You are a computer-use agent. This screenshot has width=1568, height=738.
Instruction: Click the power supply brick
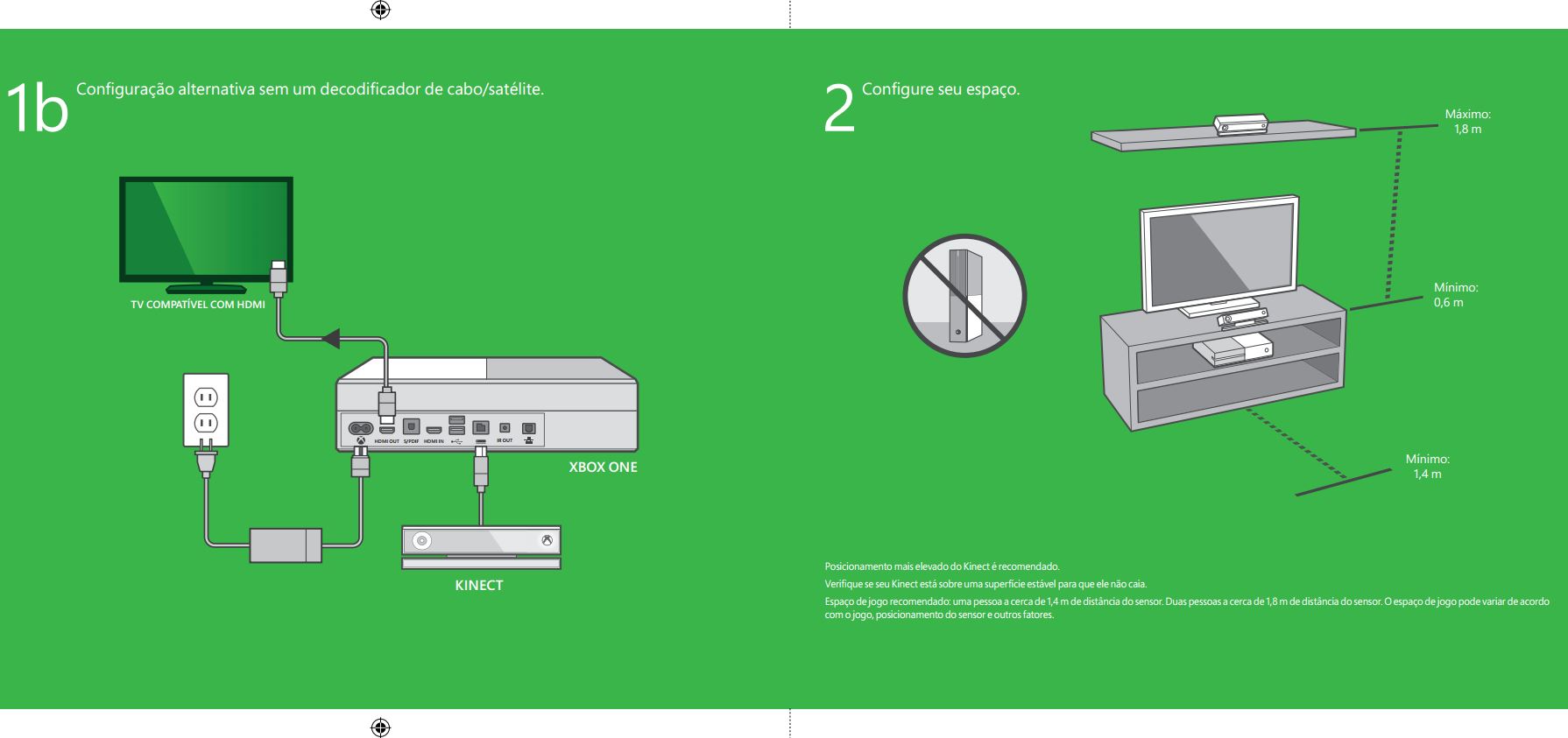[286, 545]
